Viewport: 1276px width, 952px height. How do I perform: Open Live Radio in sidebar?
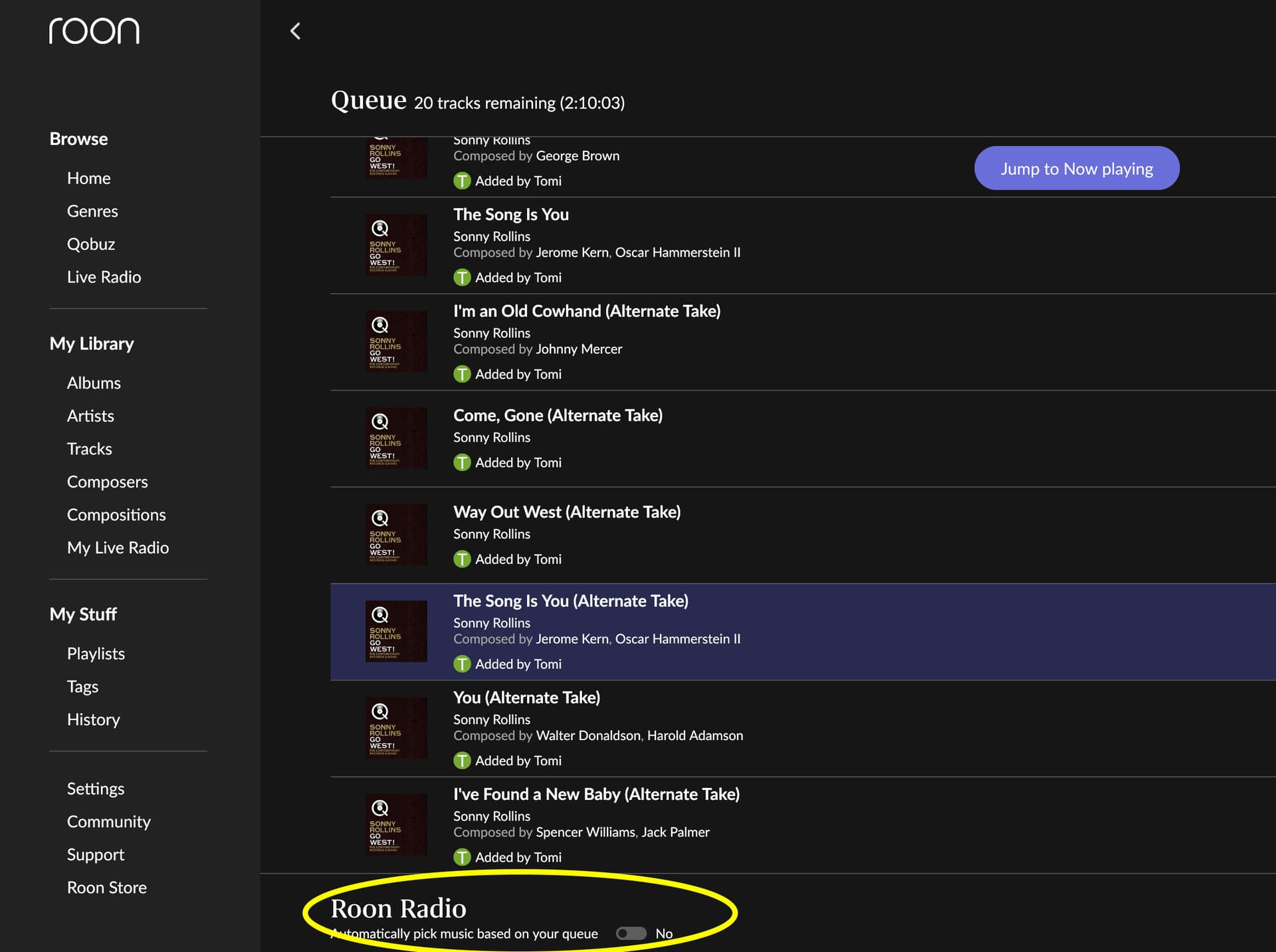(104, 276)
